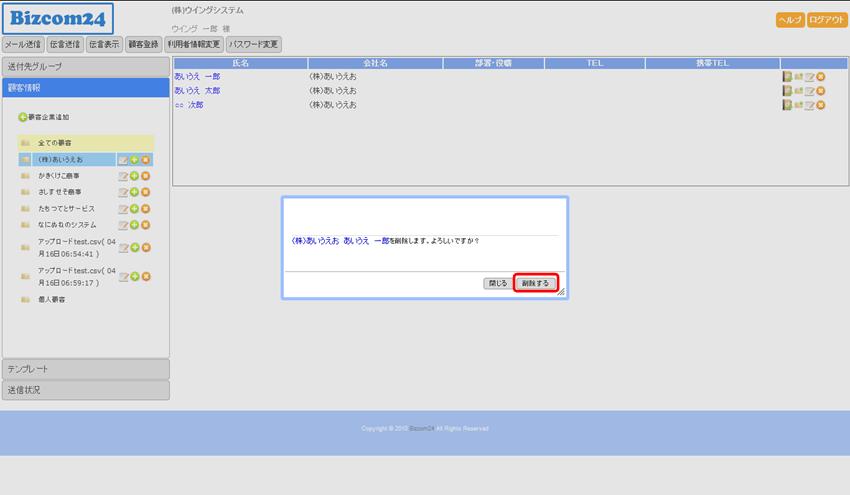Click the orange delete icon for なにぬねのシステム
The height and width of the screenshot is (495, 850).
click(145, 225)
